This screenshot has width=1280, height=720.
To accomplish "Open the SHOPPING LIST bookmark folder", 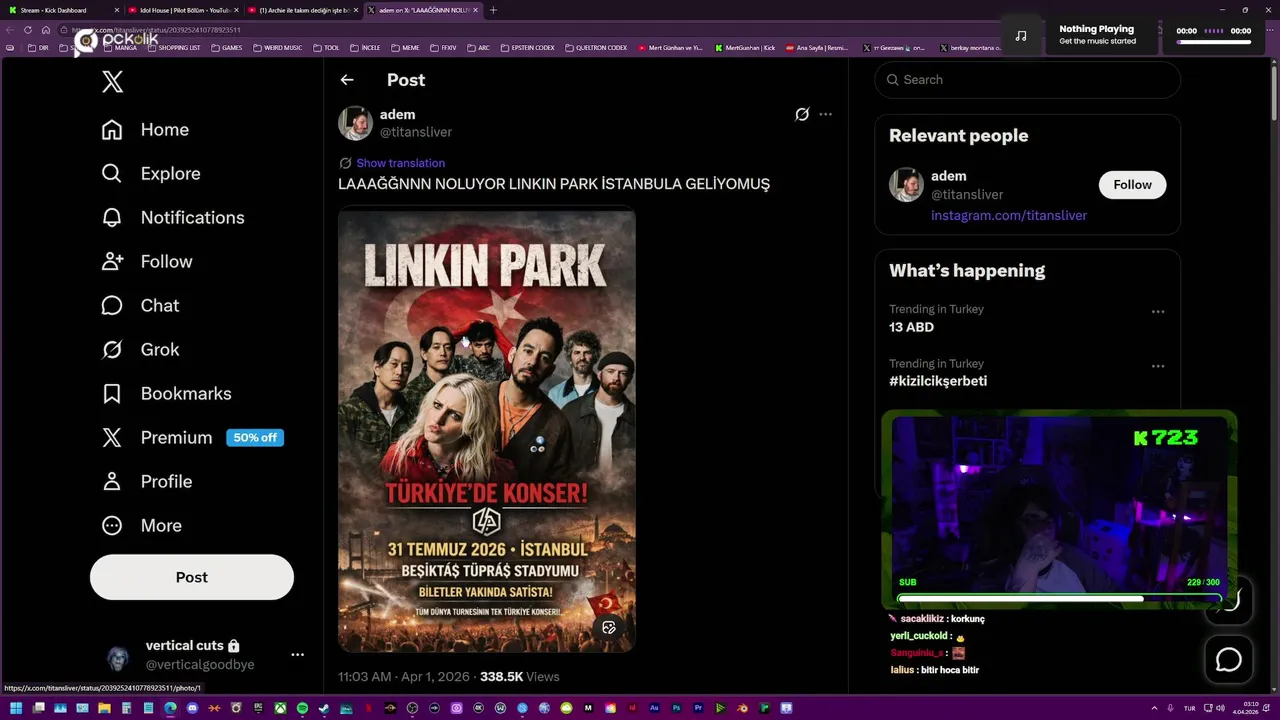I will [174, 47].
